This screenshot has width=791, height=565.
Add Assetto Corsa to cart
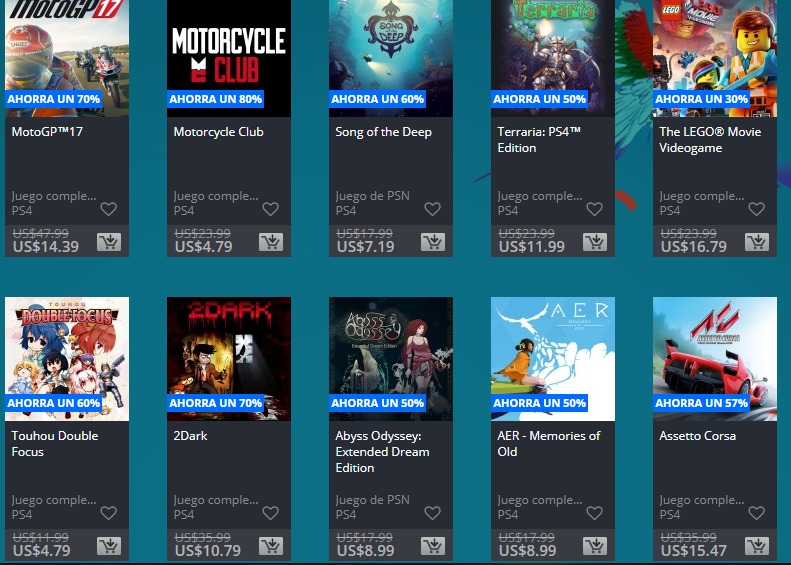pos(757,546)
